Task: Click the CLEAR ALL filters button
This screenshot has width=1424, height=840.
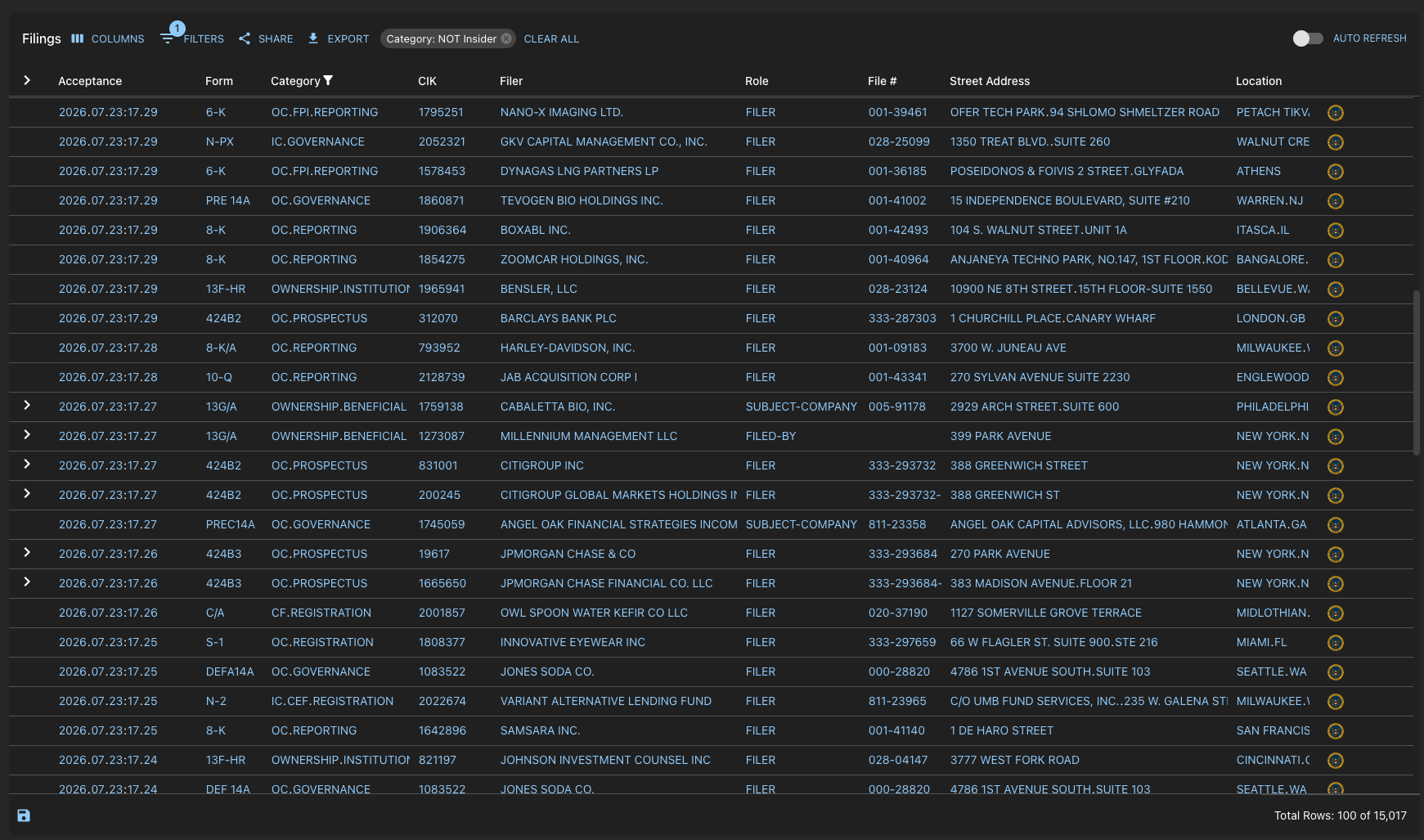Action: (551, 38)
